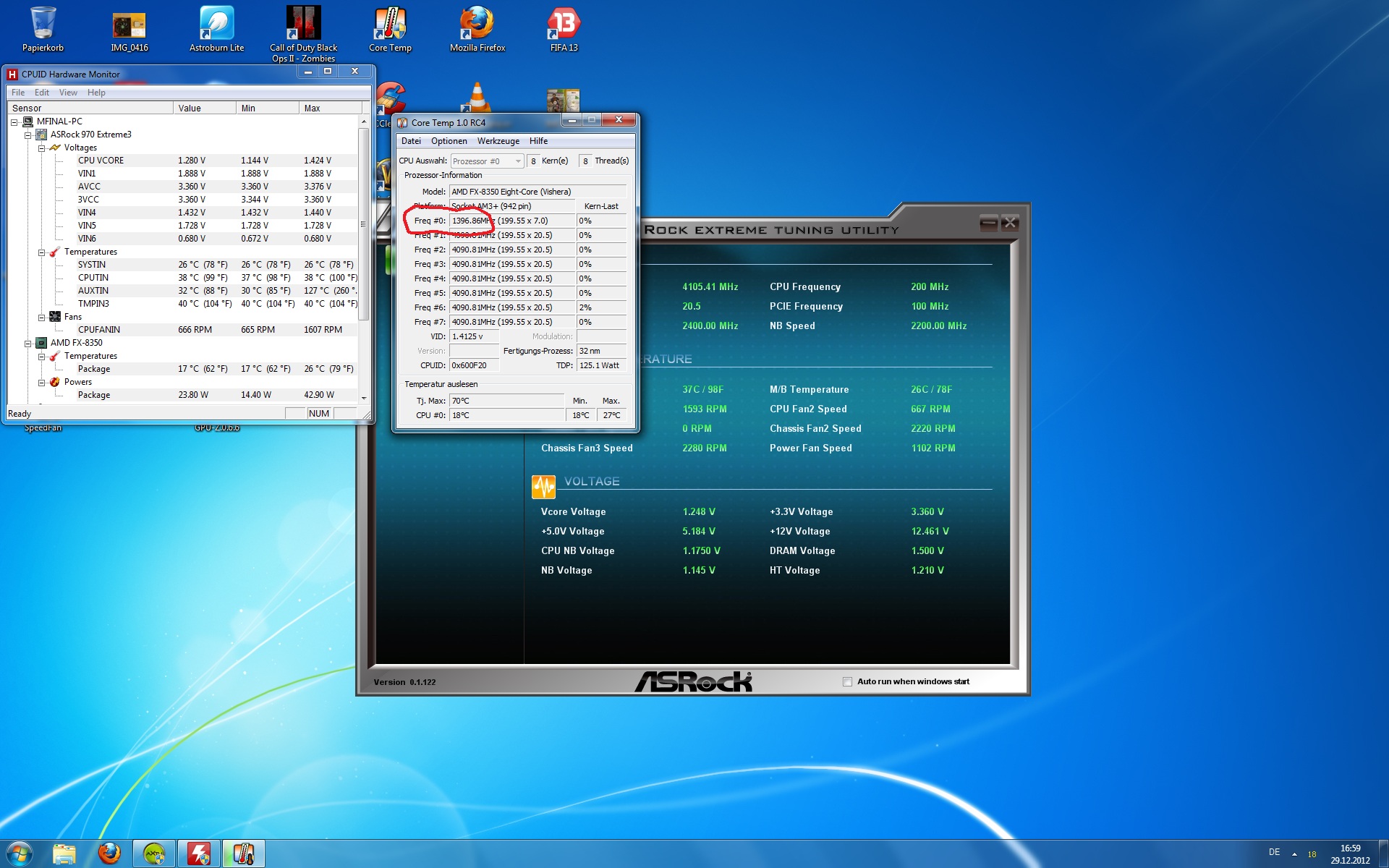Open the Werkzeuge menu in Core Temp
Image resolution: width=1389 pixels, height=868 pixels.
498,141
